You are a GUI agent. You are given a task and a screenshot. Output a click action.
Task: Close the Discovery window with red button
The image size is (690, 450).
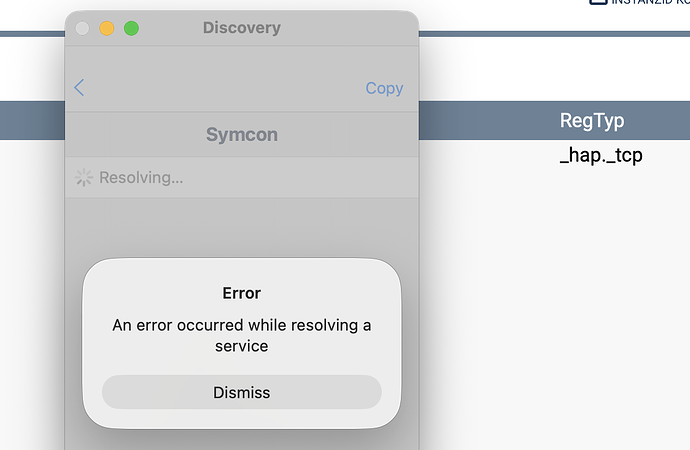[82, 28]
